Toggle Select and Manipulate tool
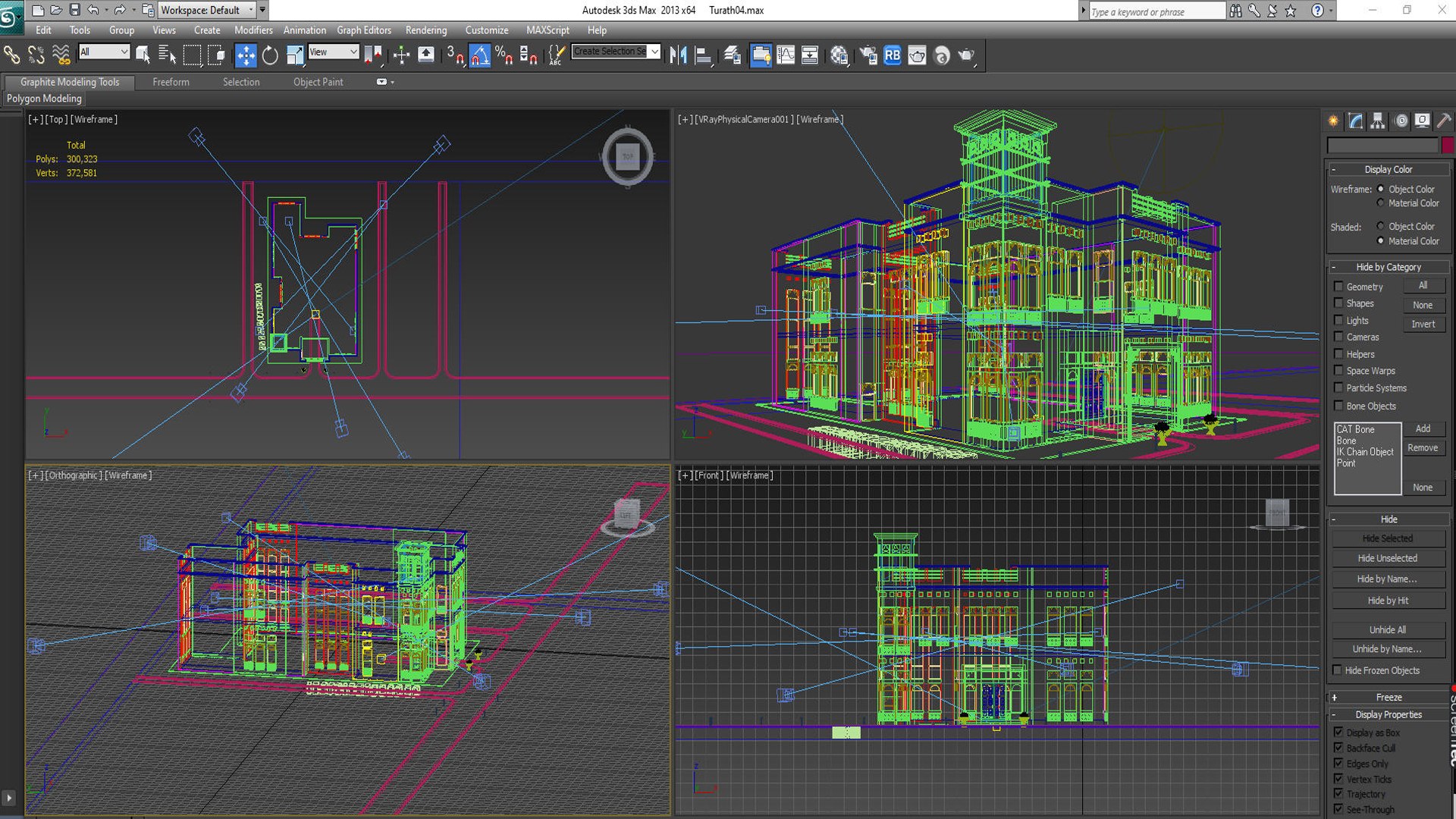This screenshot has width=1456, height=819. point(401,55)
